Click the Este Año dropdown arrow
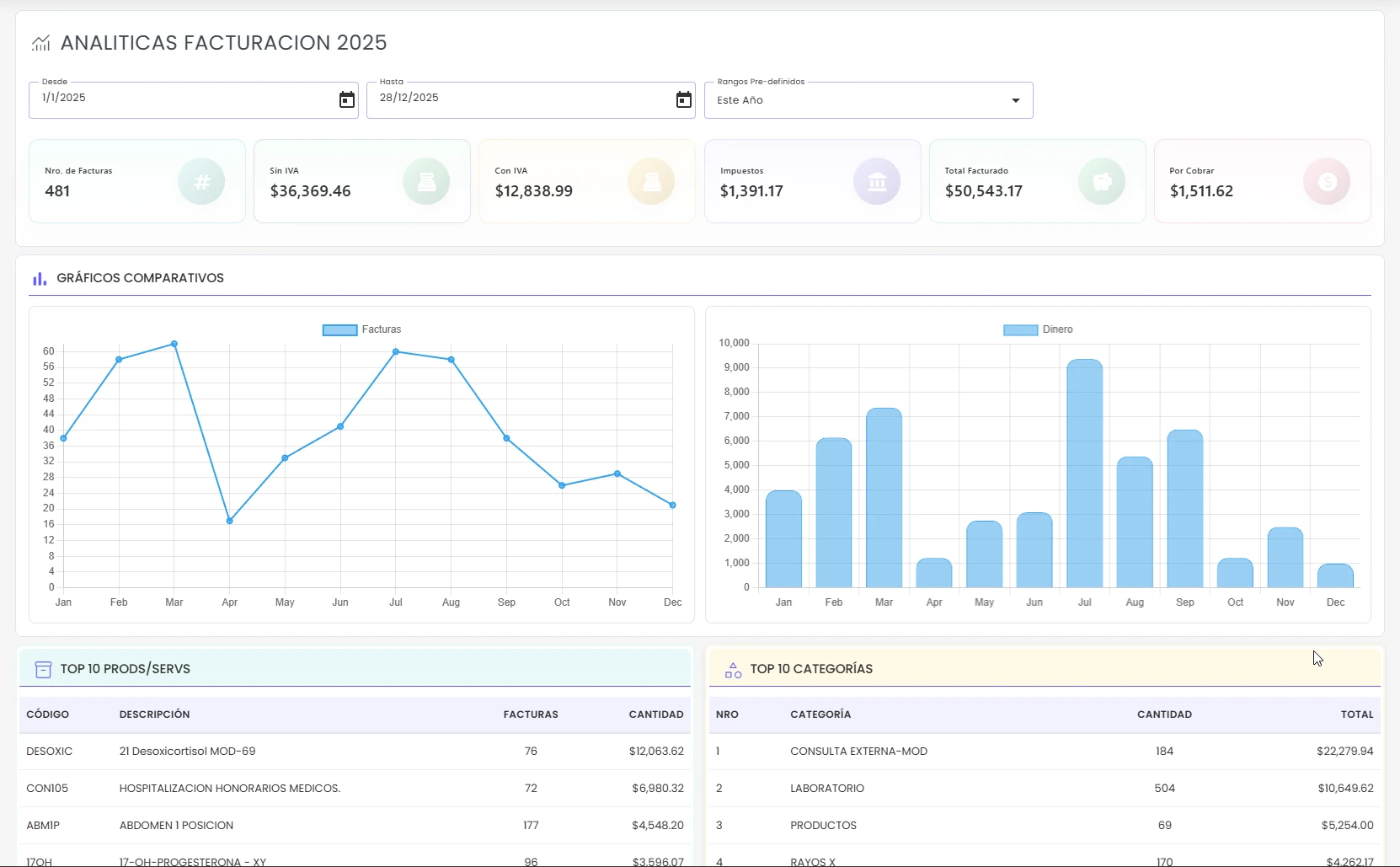This screenshot has height=867, width=1400. click(x=1015, y=100)
